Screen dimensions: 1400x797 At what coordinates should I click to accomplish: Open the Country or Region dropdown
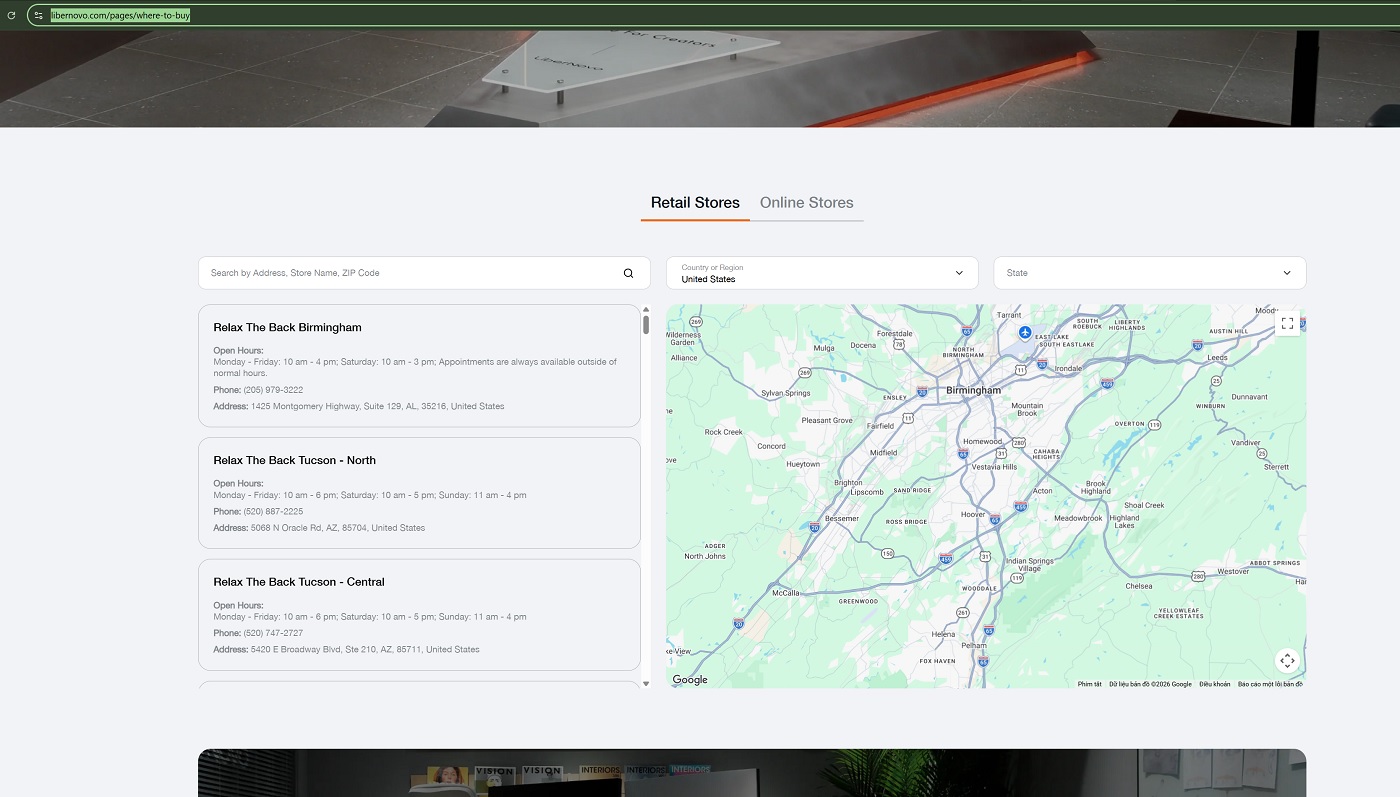(x=822, y=273)
